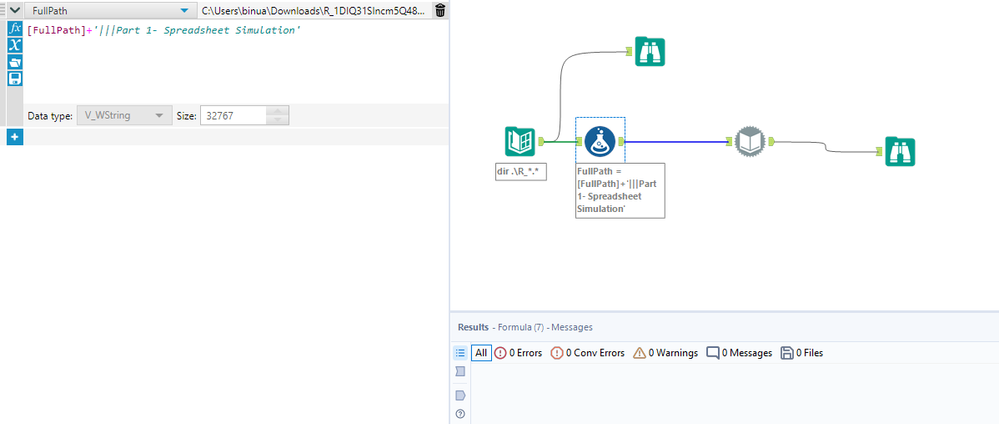Select the Formula tool flask icon
Viewport: 999px width, 424px height.
[600, 142]
